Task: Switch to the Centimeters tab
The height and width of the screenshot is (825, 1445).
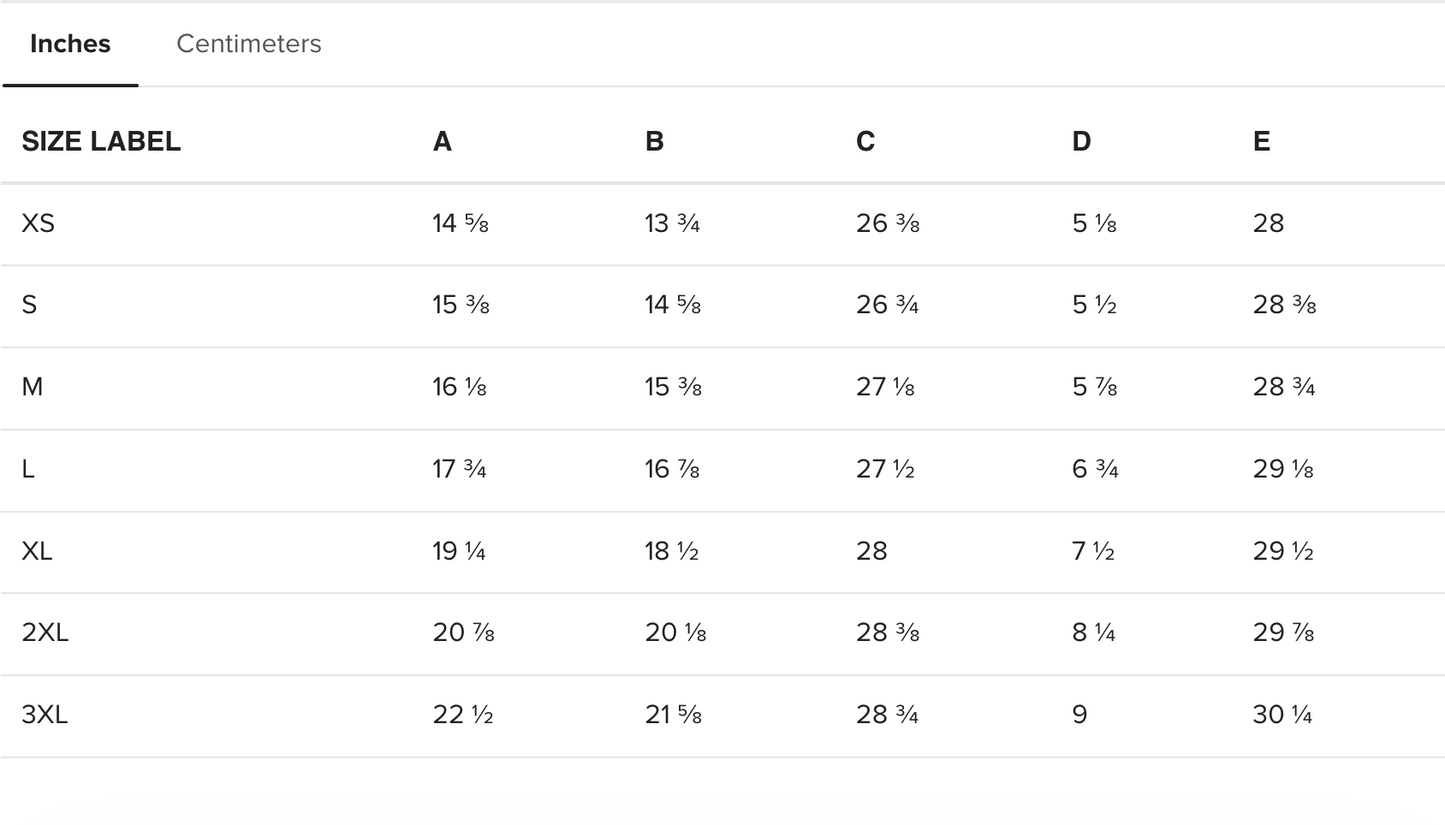Action: [x=248, y=44]
